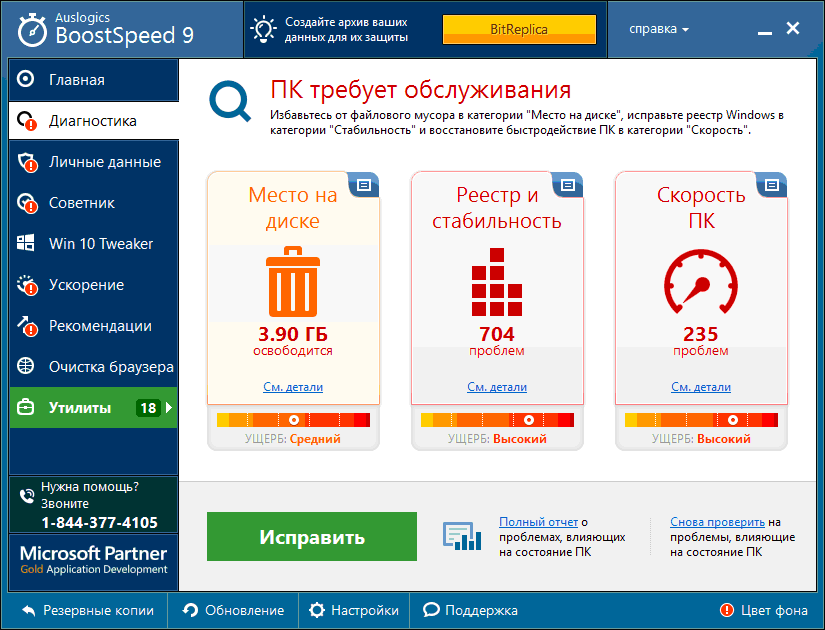This screenshot has width=825, height=630.
Task: Click the 3.90 ГБ value text
Action: click(x=293, y=334)
